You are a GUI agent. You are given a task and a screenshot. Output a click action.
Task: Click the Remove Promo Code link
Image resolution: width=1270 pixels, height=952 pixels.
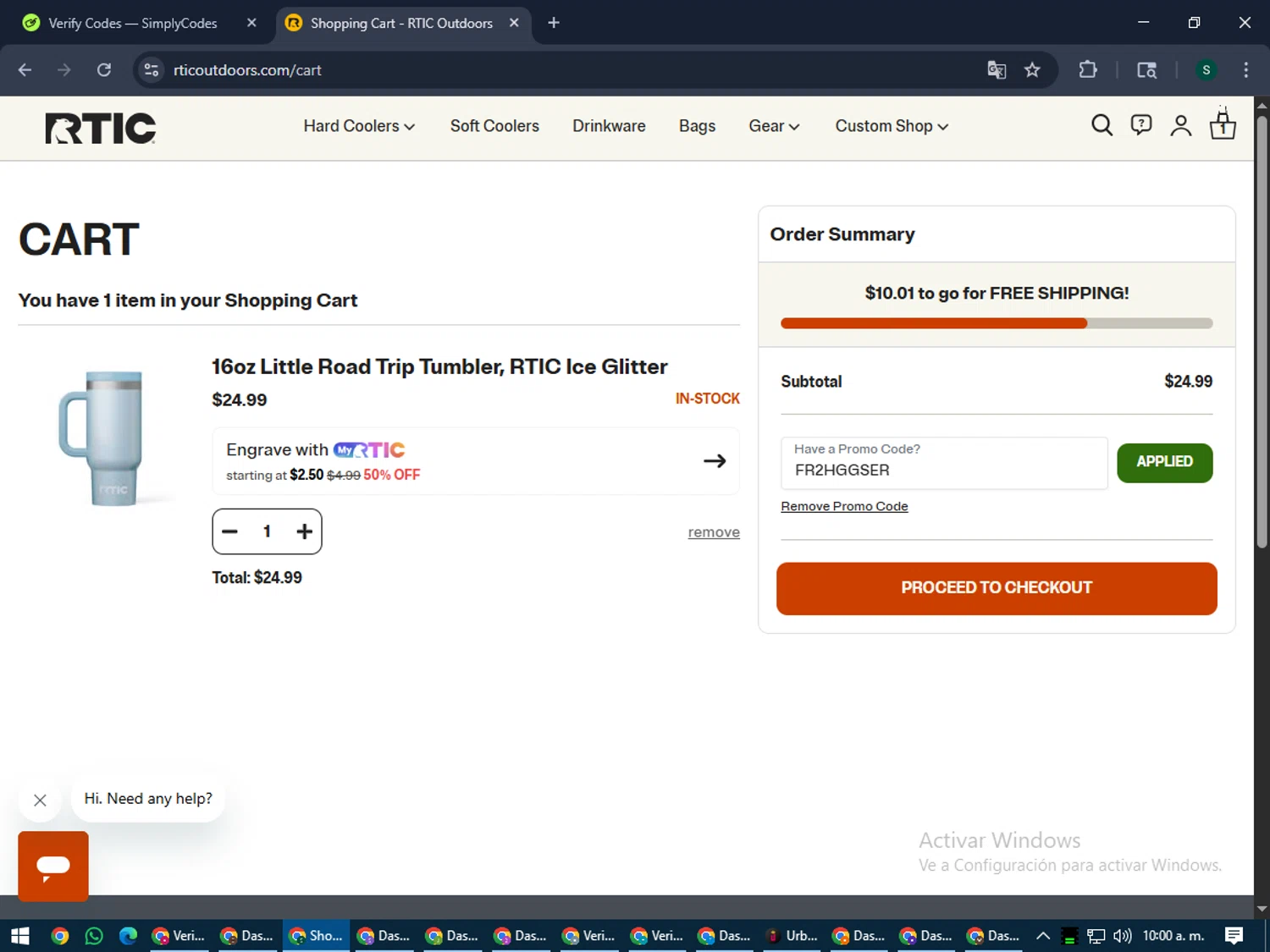point(844,506)
